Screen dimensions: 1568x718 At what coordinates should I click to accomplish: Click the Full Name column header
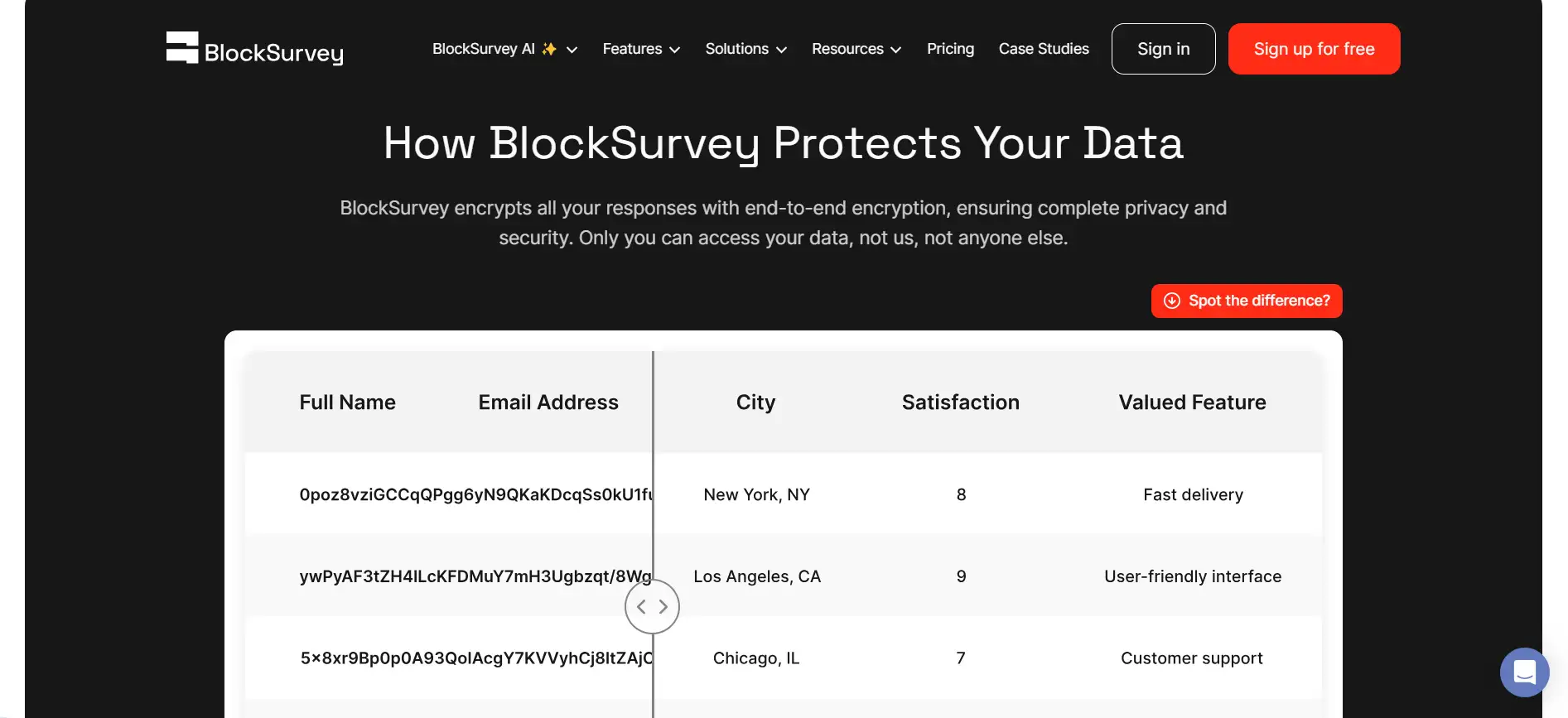pyautogui.click(x=347, y=402)
